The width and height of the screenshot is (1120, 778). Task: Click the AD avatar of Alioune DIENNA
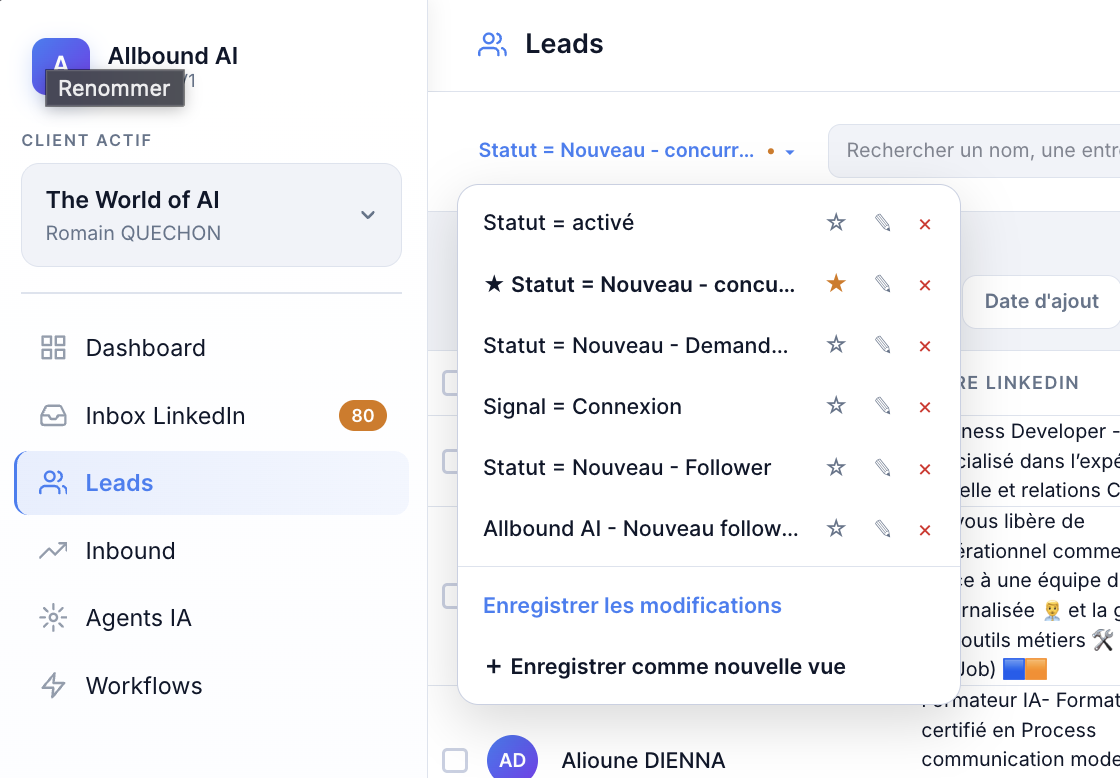512,759
